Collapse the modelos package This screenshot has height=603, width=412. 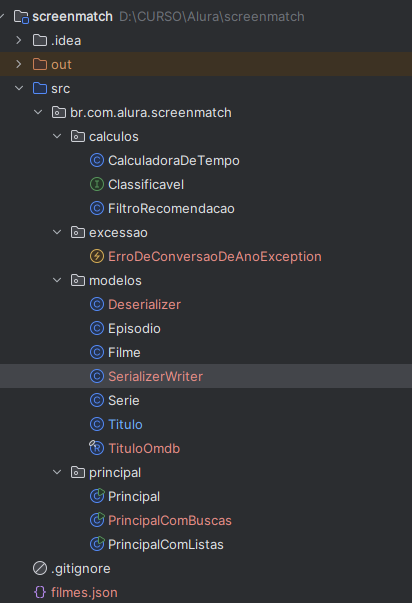[x=57, y=280]
